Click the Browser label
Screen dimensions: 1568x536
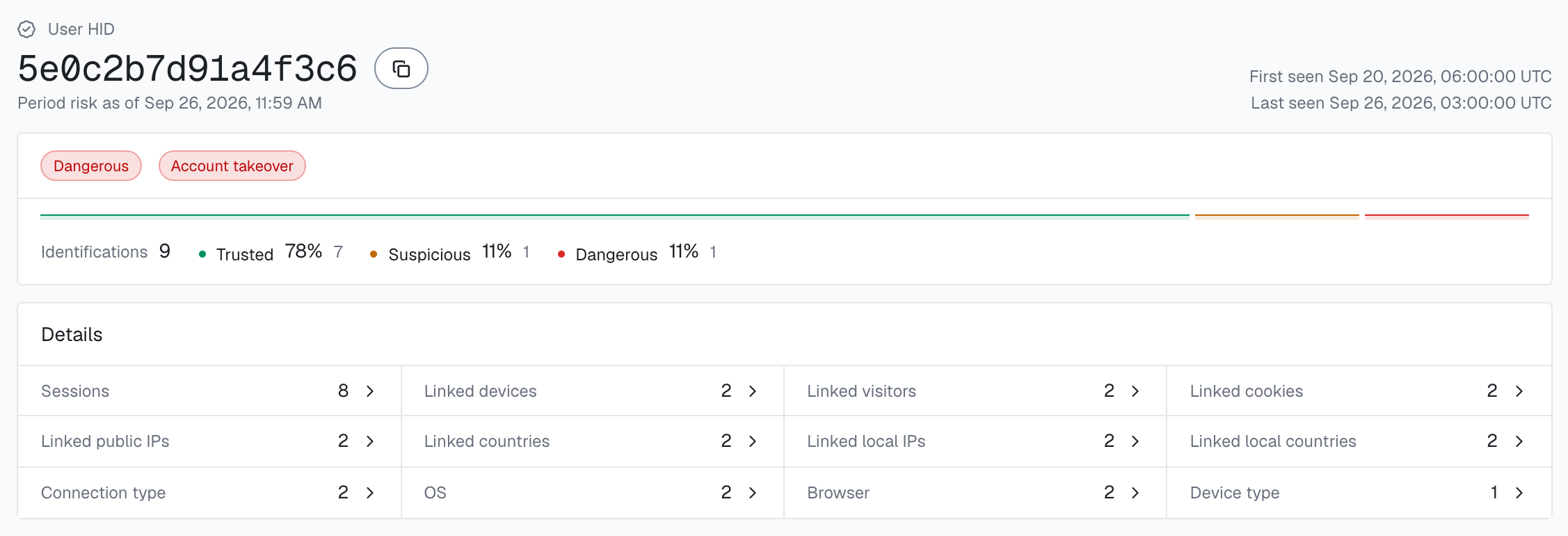click(x=838, y=493)
